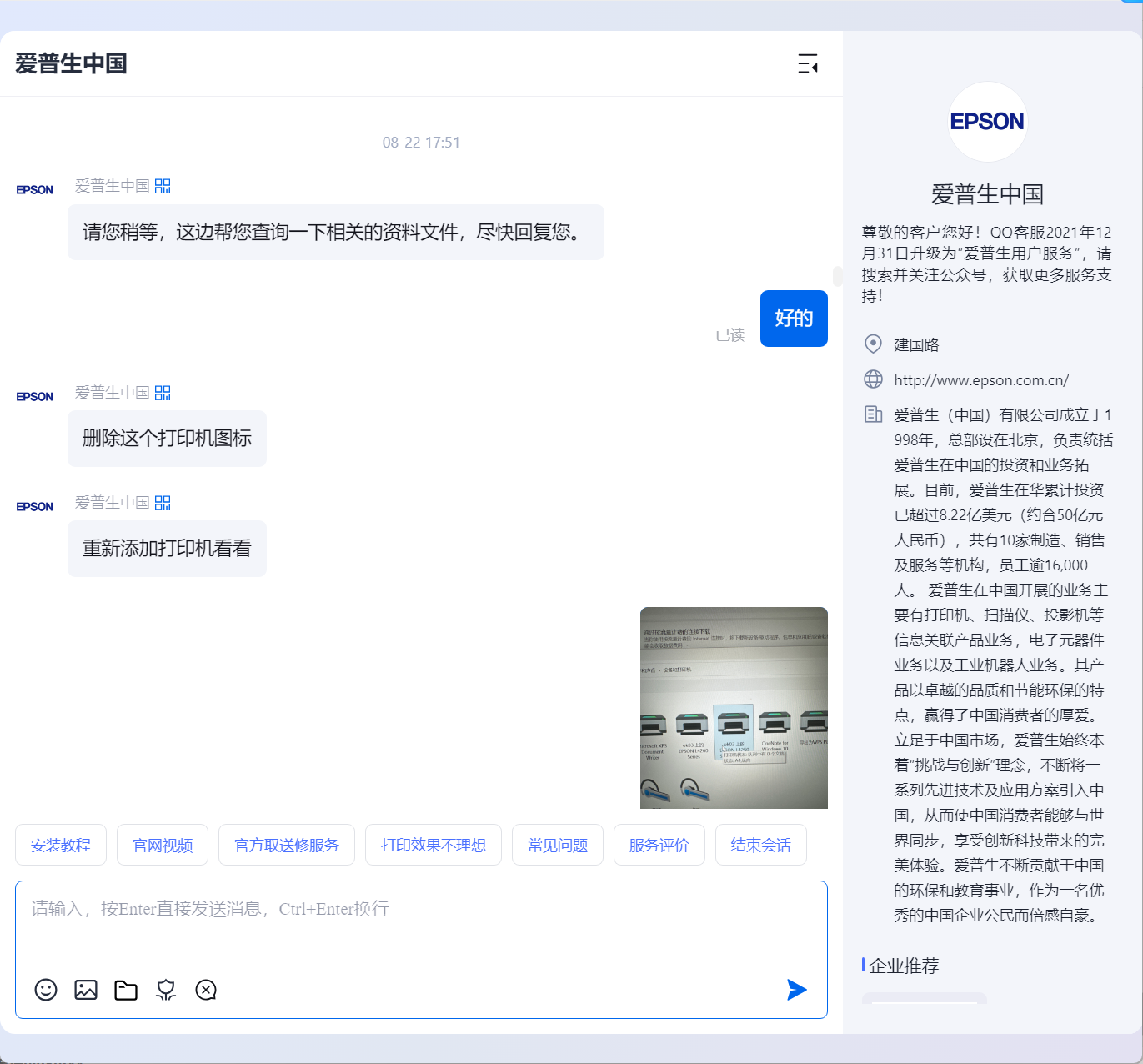The image size is (1143, 1064).
Task: Click EPSON avatar beside 删除这个打印机图标 message
Action: pos(34,397)
